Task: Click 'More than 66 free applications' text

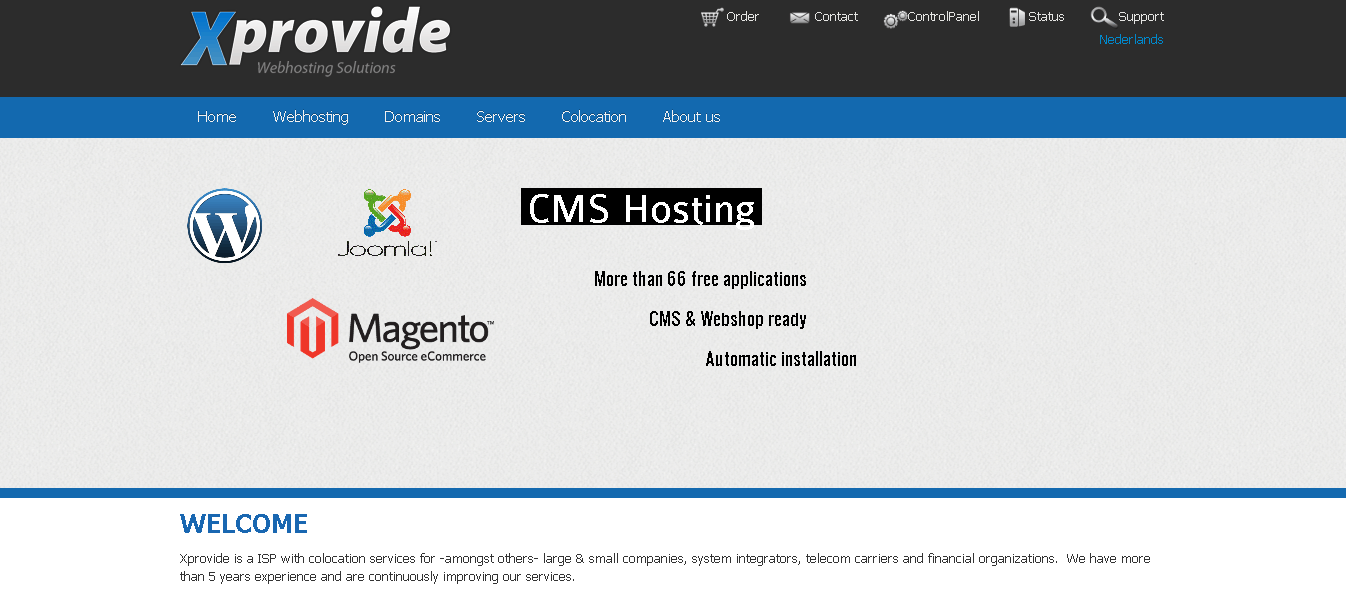Action: click(700, 279)
